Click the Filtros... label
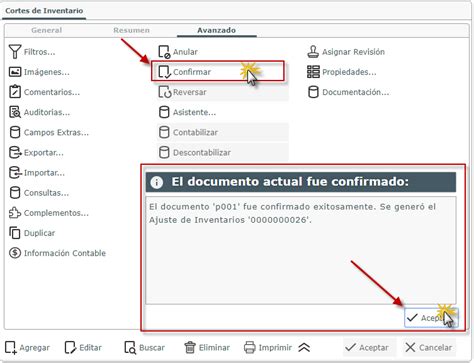Image resolution: width=474 pixels, height=363 pixels. 40,52
